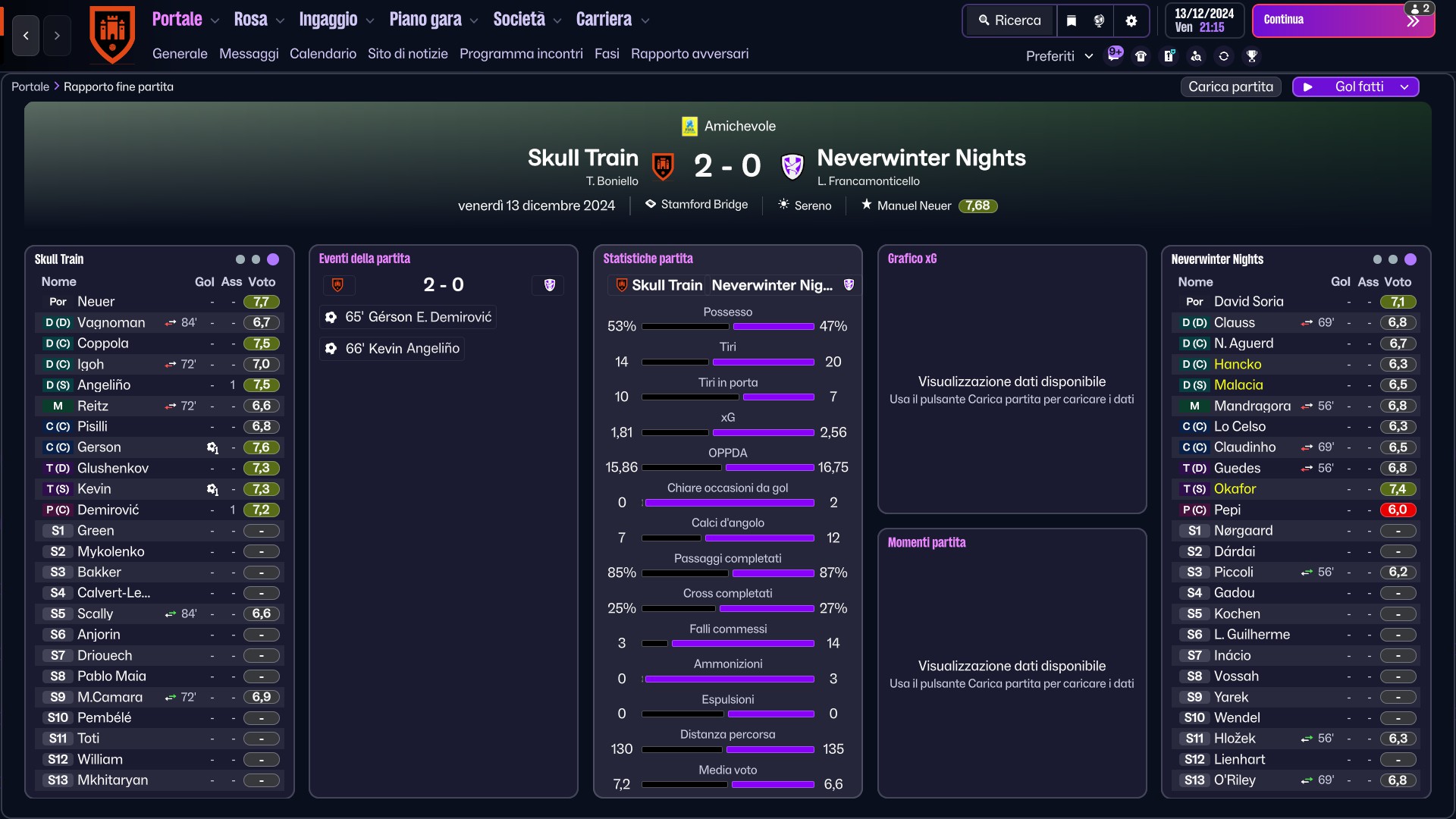This screenshot has height=819, width=1456.
Task: Click the shirt icon in favorites bar
Action: (x=1141, y=56)
